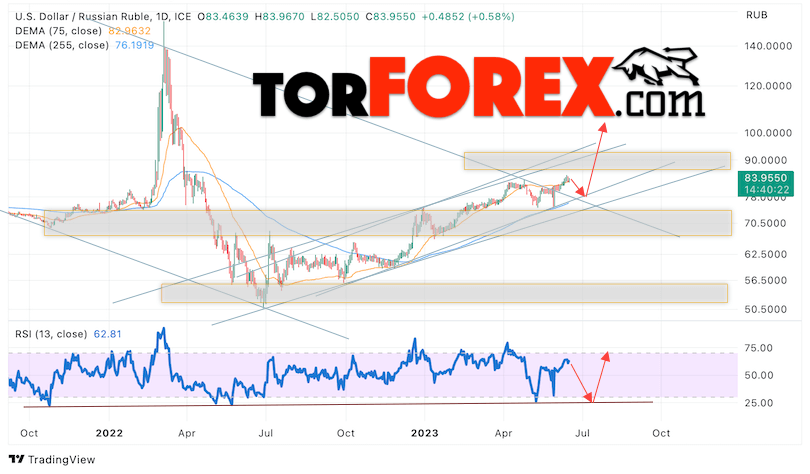Screen dimensions: 810x474
Task: Click the 25.00 RSI axis label
Action: (x=759, y=403)
